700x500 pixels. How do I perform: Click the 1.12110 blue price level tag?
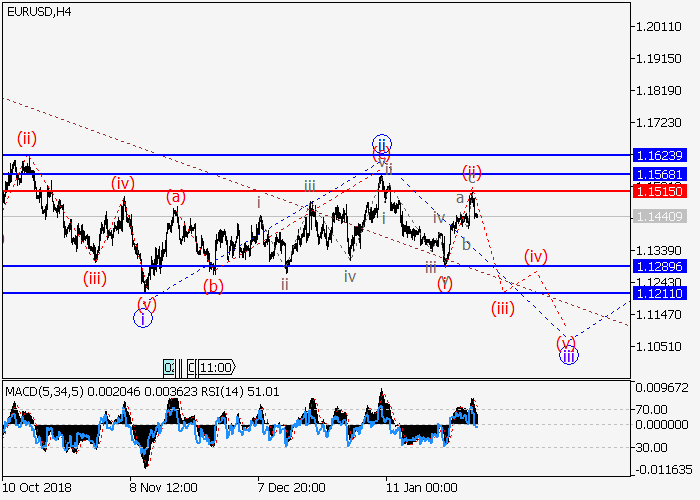tap(658, 292)
